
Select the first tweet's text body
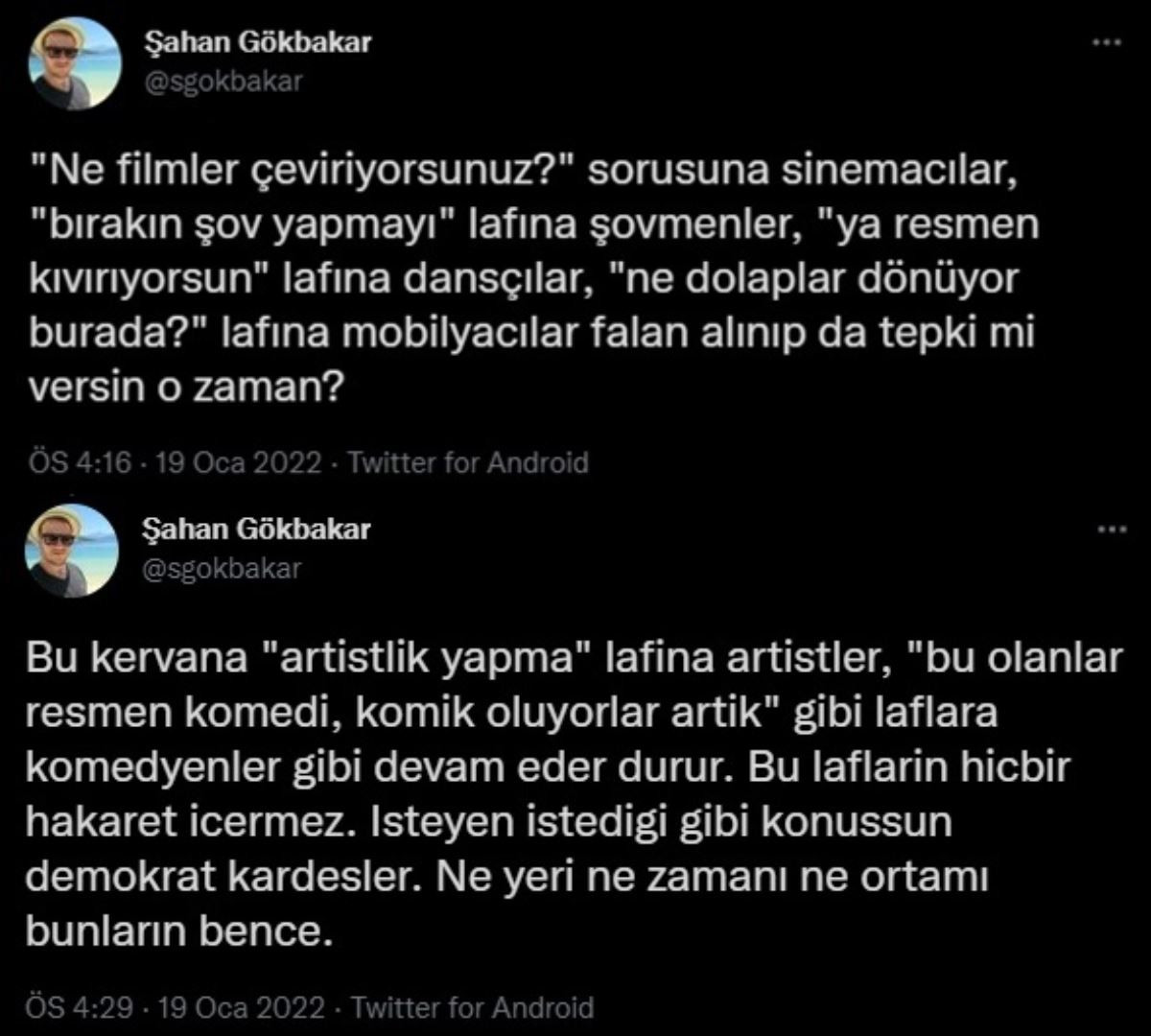pos(528,273)
